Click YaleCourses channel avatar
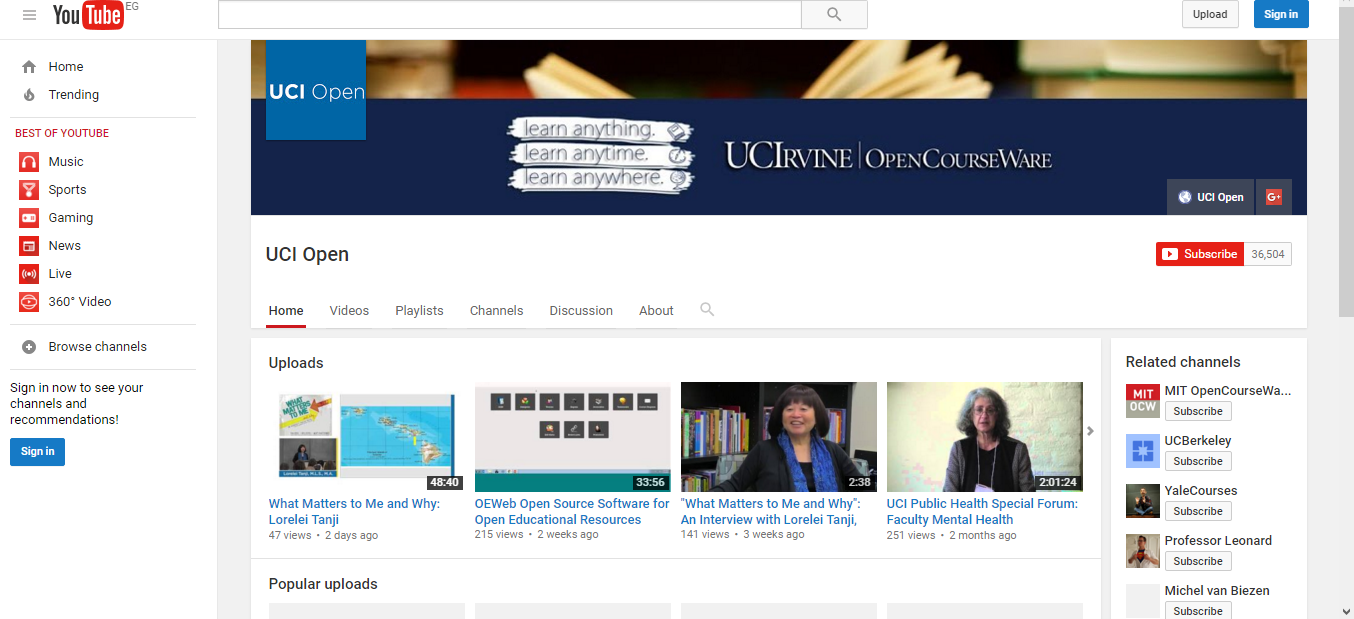Viewport: 1354px width, 619px height. click(x=1142, y=501)
